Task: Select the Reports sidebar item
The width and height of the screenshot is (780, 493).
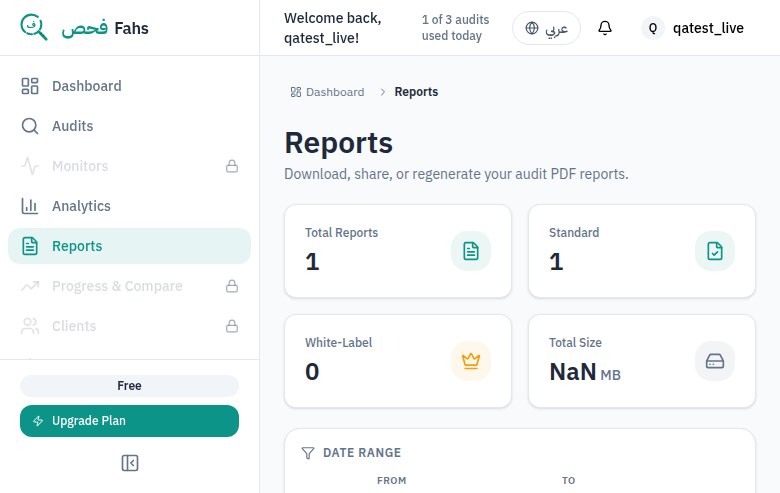Action: (x=129, y=246)
